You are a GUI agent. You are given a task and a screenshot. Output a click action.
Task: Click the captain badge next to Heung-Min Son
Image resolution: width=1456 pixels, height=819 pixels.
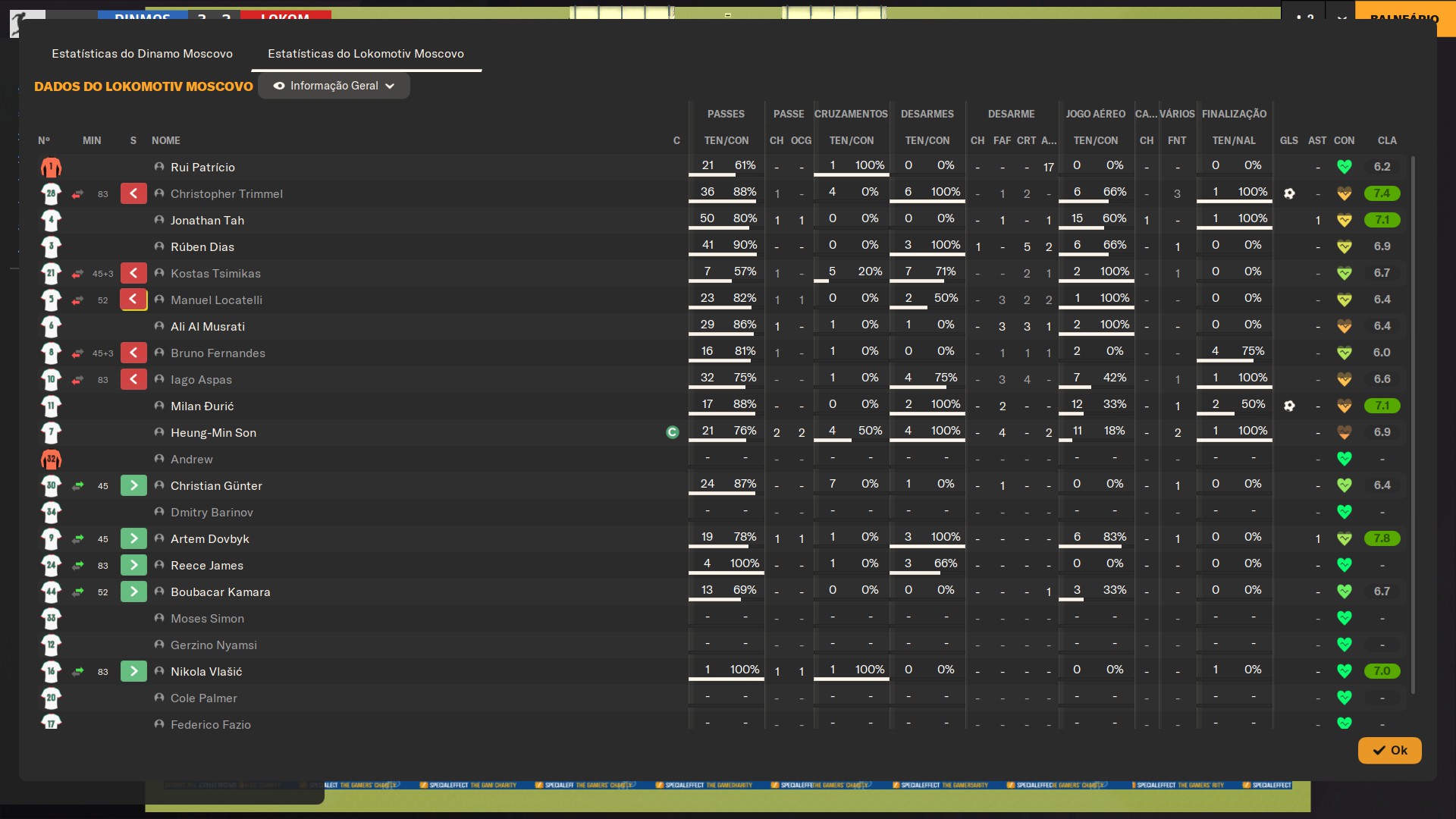[x=673, y=432]
